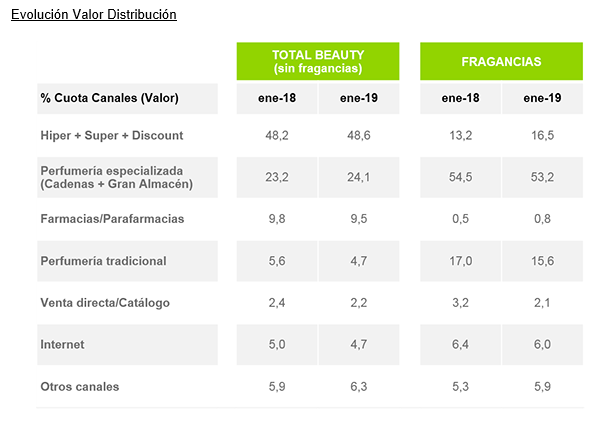Click the 6,3 Otros canales value
604x427 pixels.
[359, 387]
